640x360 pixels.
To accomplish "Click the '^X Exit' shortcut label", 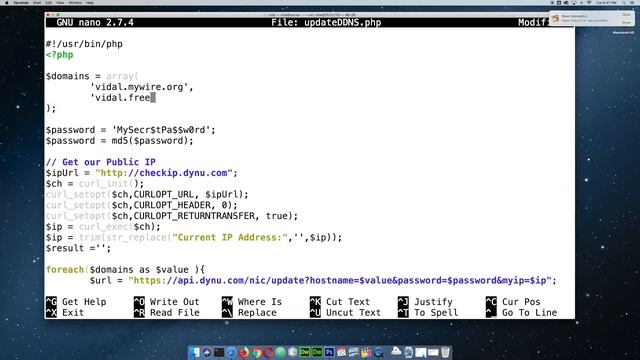I will 65,313.
